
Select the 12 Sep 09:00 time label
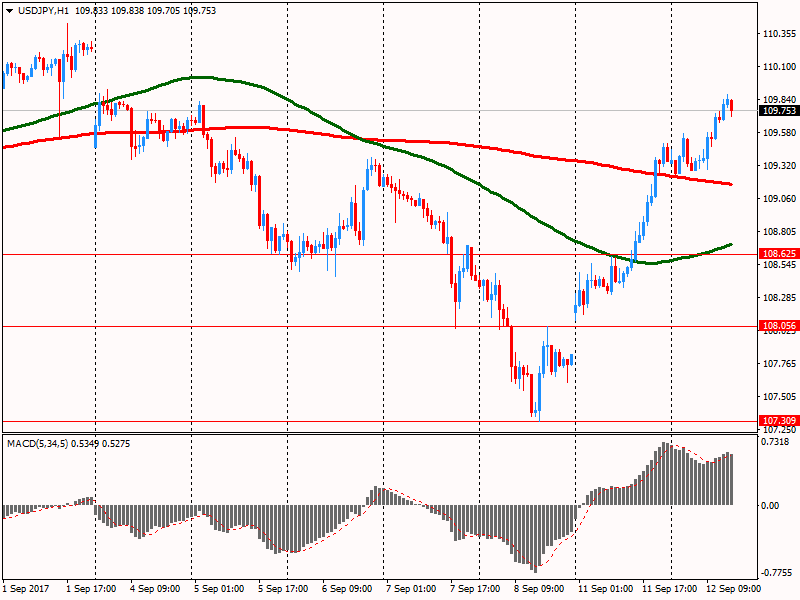point(733,589)
